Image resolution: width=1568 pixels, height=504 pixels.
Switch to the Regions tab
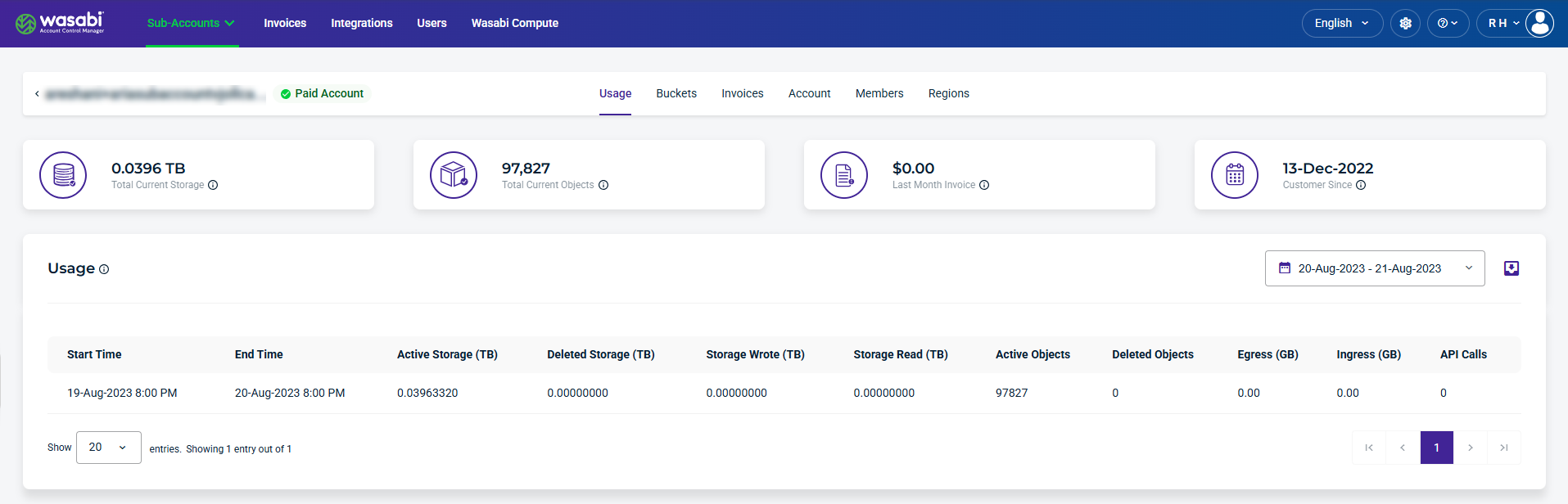click(948, 93)
